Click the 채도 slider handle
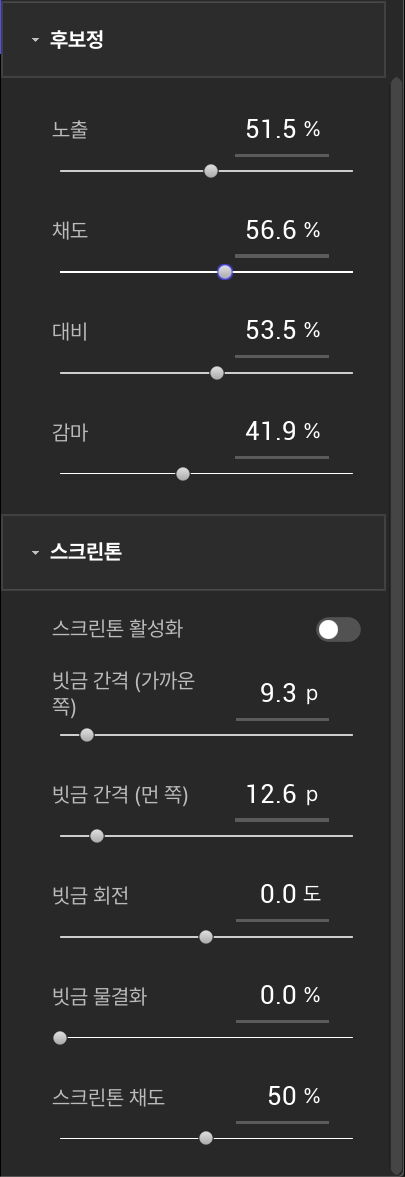 pos(225,272)
